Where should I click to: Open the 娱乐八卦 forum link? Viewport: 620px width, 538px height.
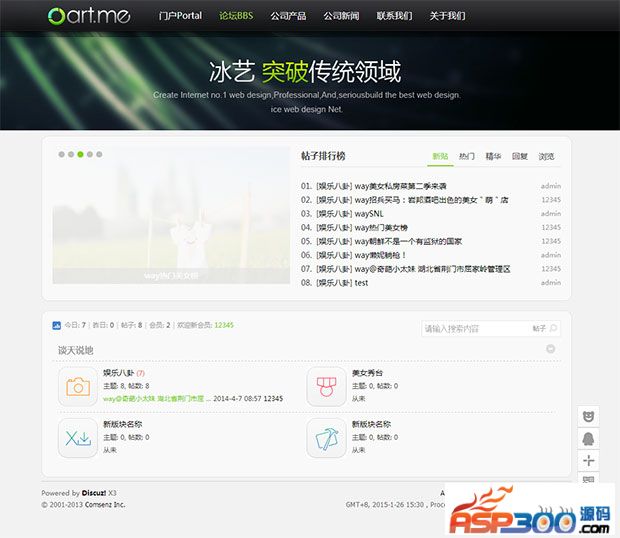[x=119, y=373]
